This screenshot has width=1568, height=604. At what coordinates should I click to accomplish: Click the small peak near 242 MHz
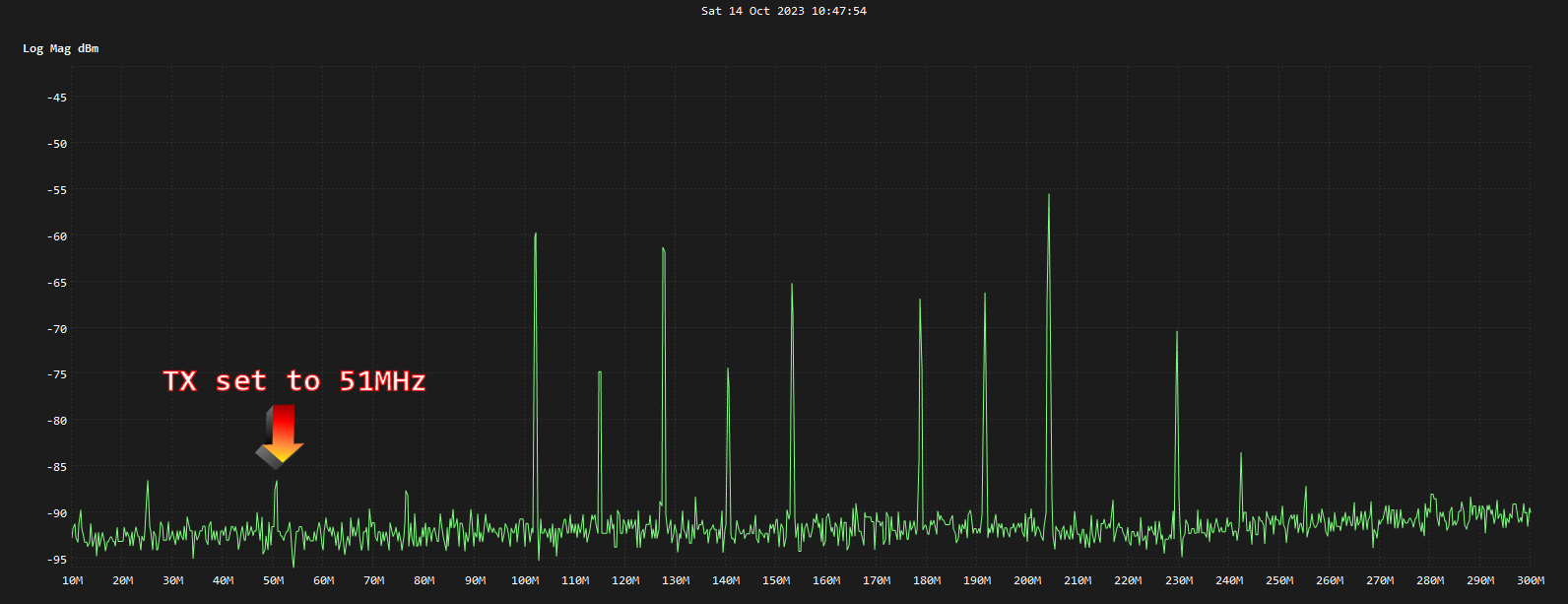(1241, 455)
